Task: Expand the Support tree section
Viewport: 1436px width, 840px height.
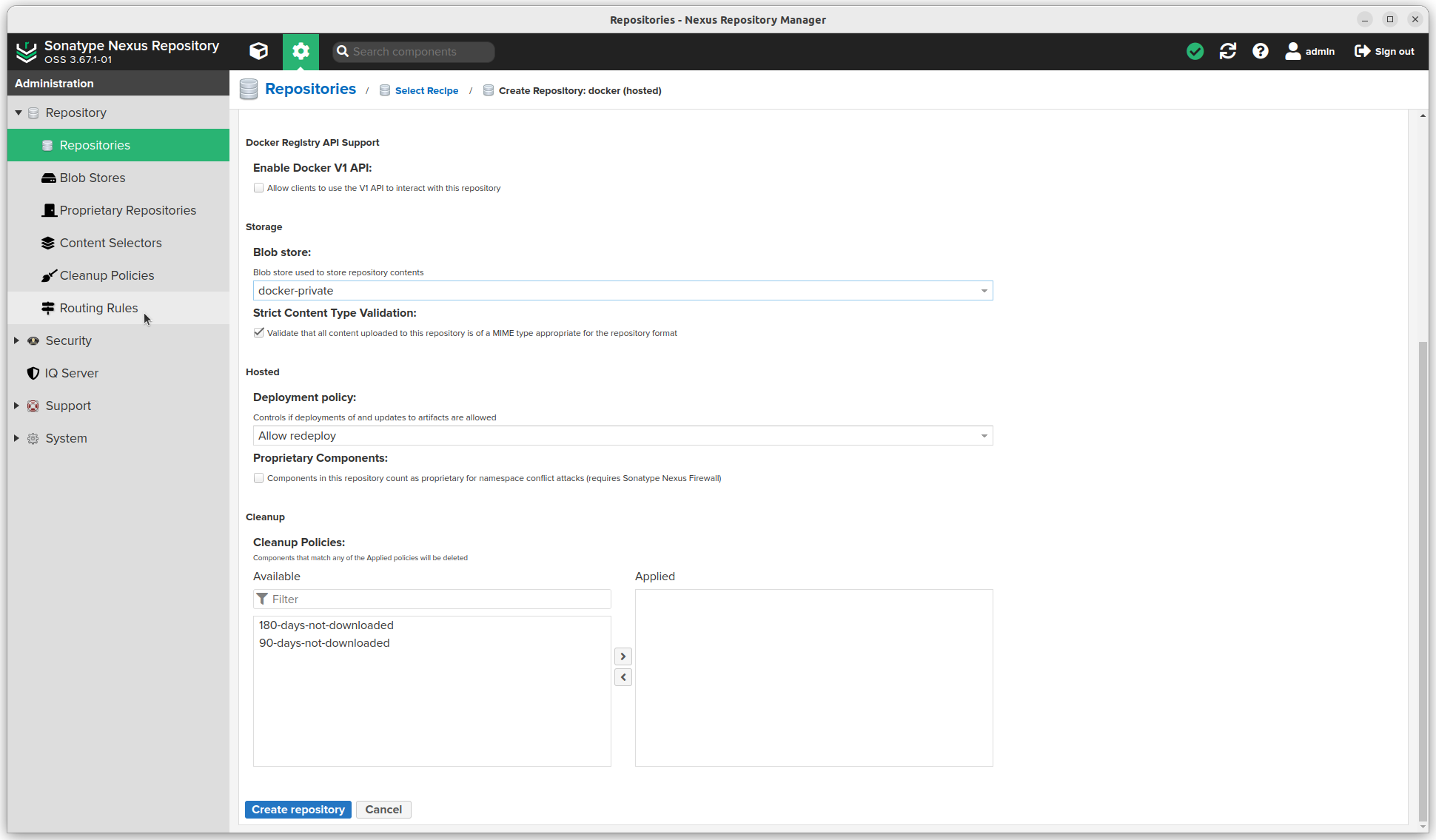Action: click(16, 406)
